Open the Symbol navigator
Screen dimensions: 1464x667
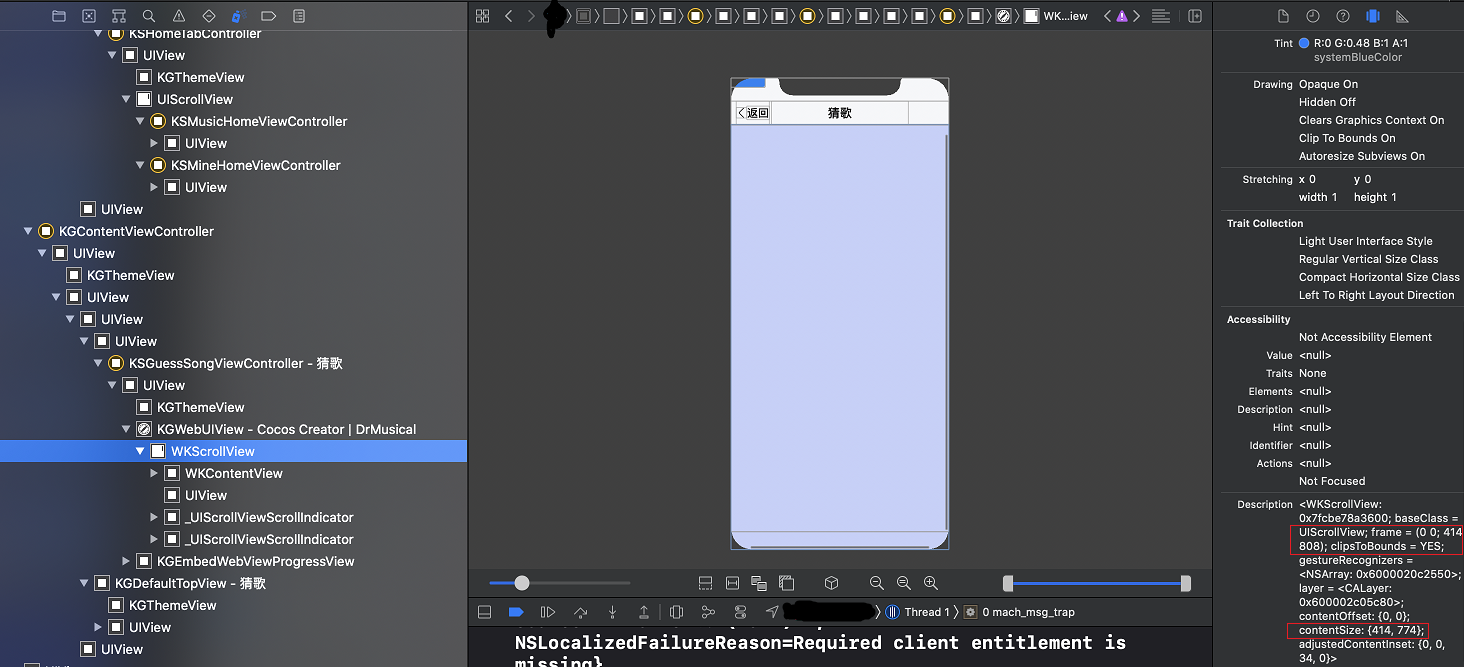coord(119,16)
